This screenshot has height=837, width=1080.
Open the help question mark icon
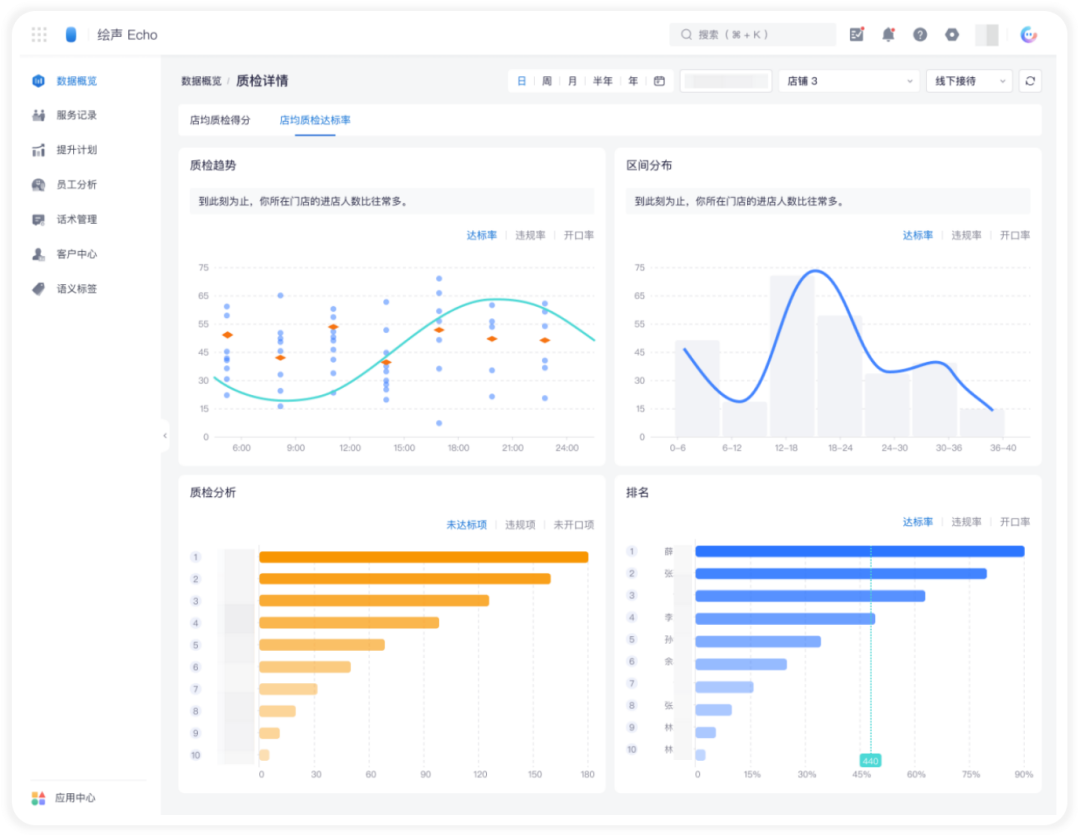point(920,34)
